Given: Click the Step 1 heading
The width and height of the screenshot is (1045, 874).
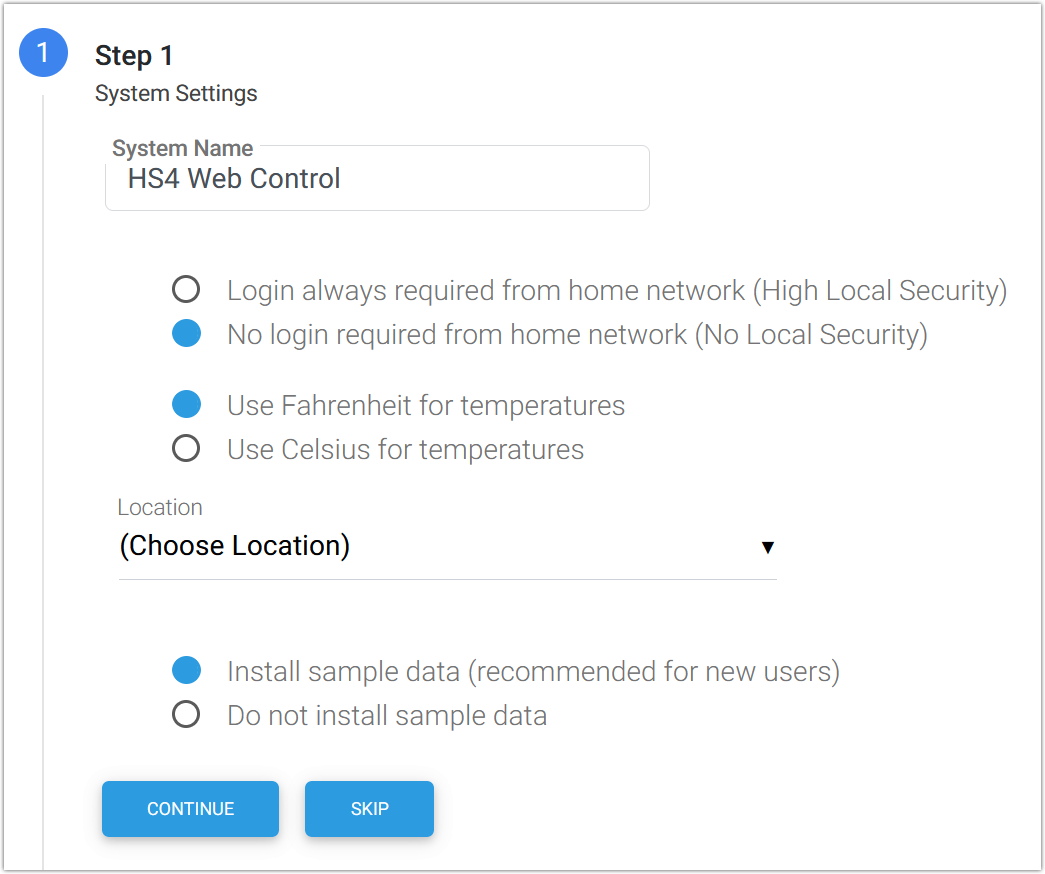Looking at the screenshot, I should (x=134, y=56).
